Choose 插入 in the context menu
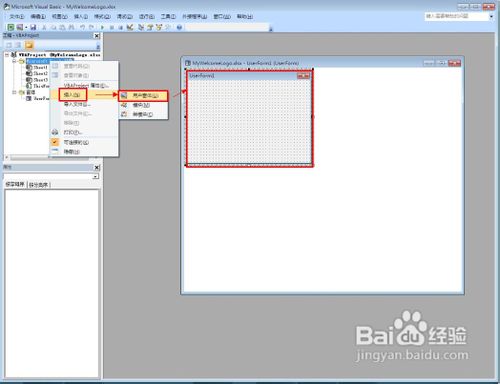 84,95
